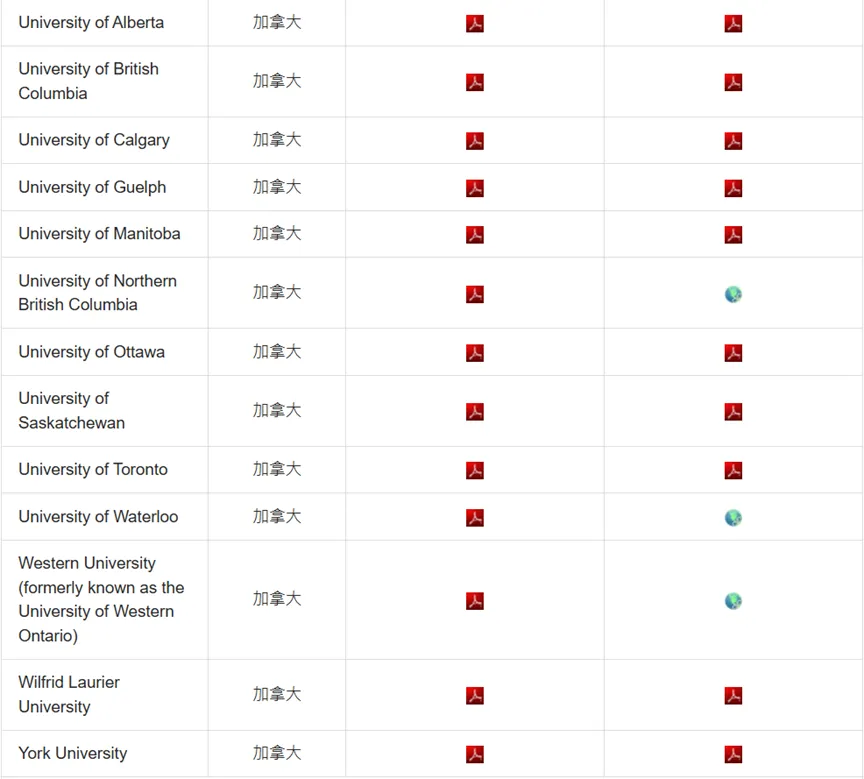This screenshot has height=779, width=864.
Task: Click University of British Columbia first PDF icon
Action: tap(475, 82)
